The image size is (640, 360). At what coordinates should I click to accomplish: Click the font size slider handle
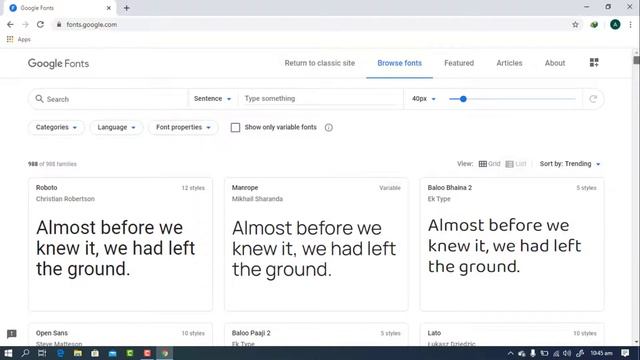click(x=463, y=99)
